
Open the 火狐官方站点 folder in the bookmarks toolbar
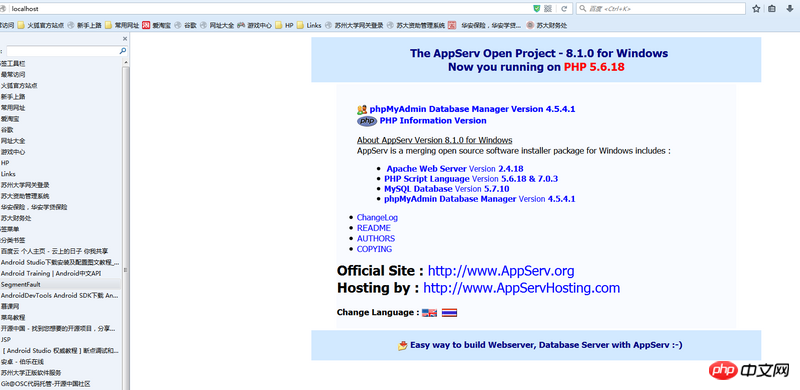[41, 25]
